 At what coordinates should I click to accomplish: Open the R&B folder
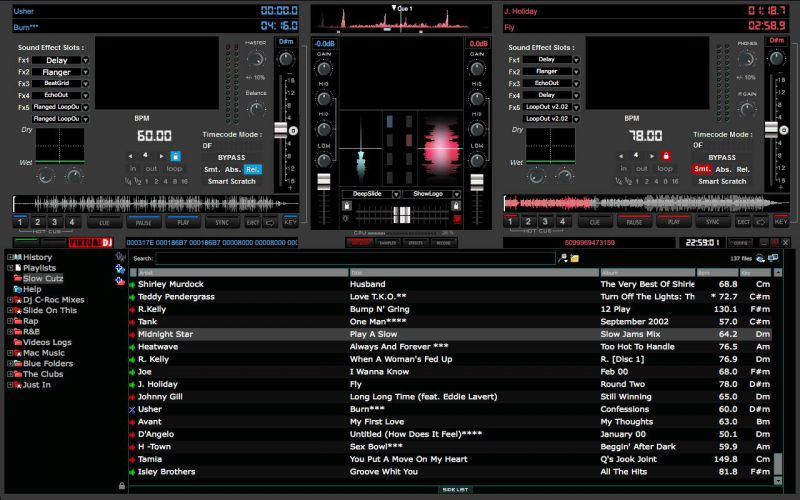31,332
